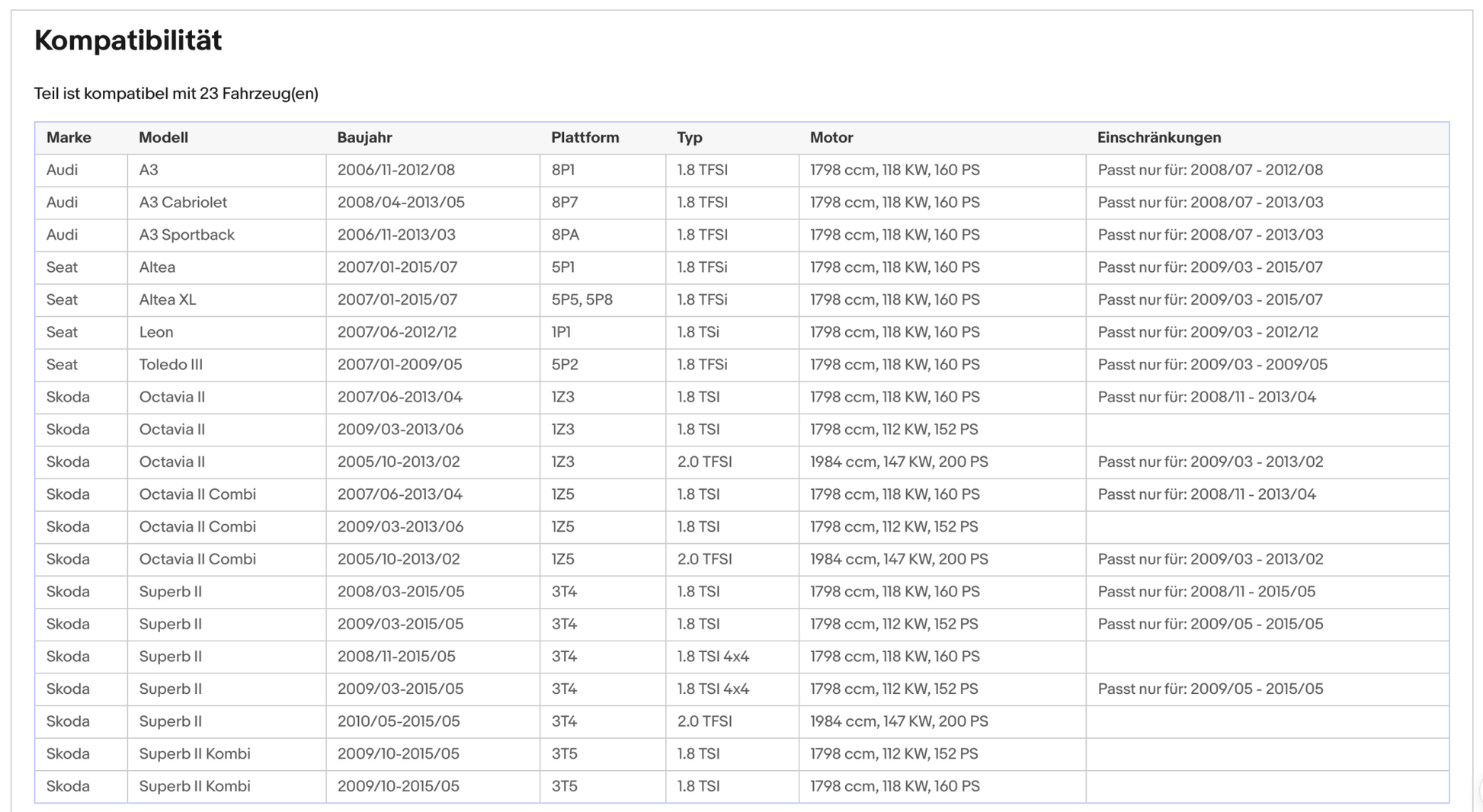The height and width of the screenshot is (812, 1483).
Task: Click the Einschränkungen column header
Action: click(x=1158, y=138)
